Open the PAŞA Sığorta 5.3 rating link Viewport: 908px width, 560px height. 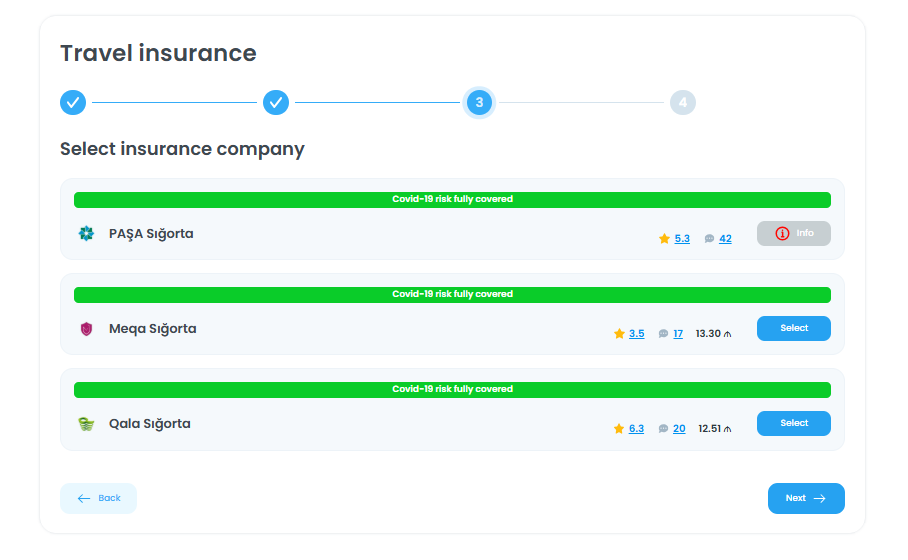point(682,239)
